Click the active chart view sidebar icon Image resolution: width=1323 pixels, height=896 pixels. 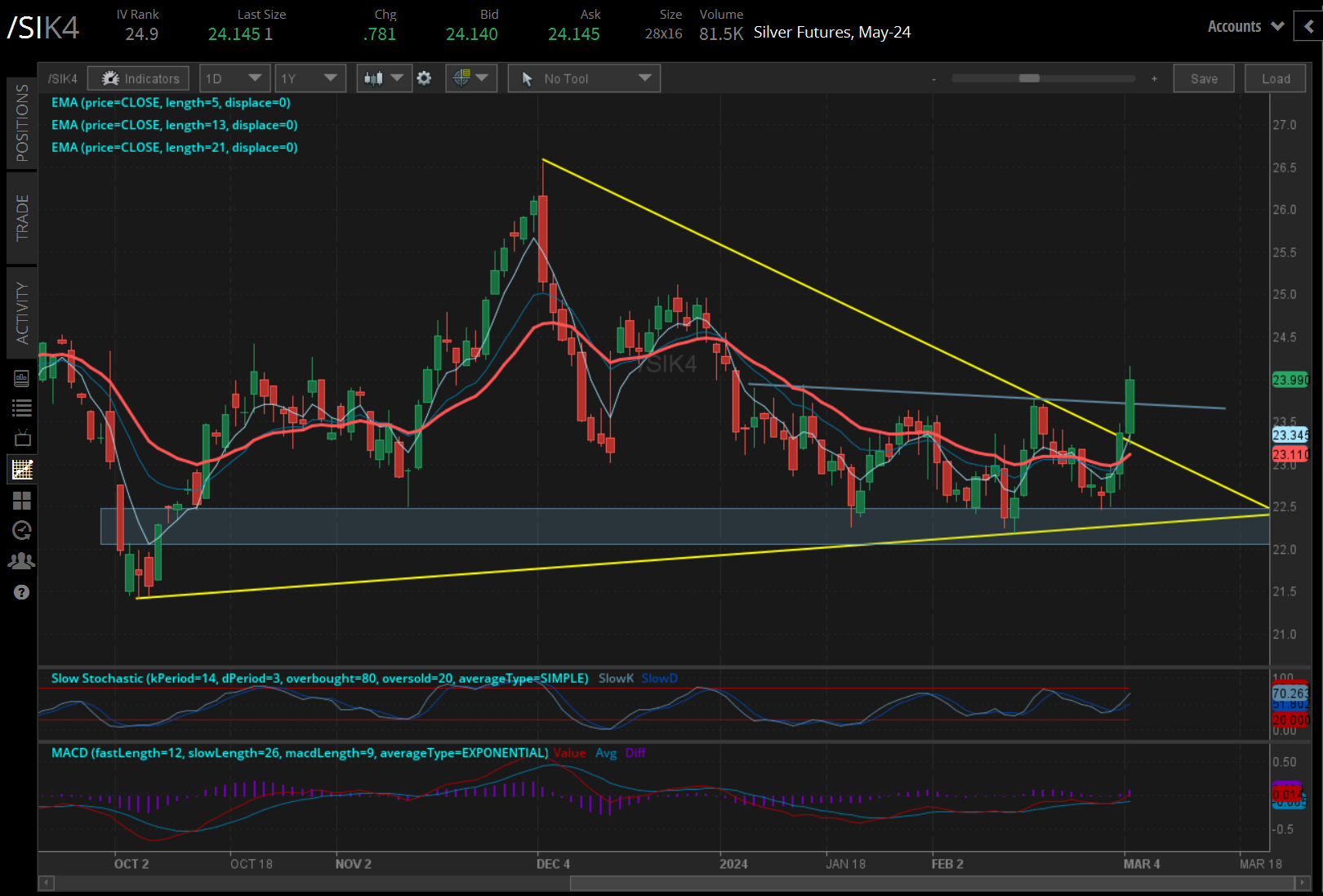click(x=22, y=470)
